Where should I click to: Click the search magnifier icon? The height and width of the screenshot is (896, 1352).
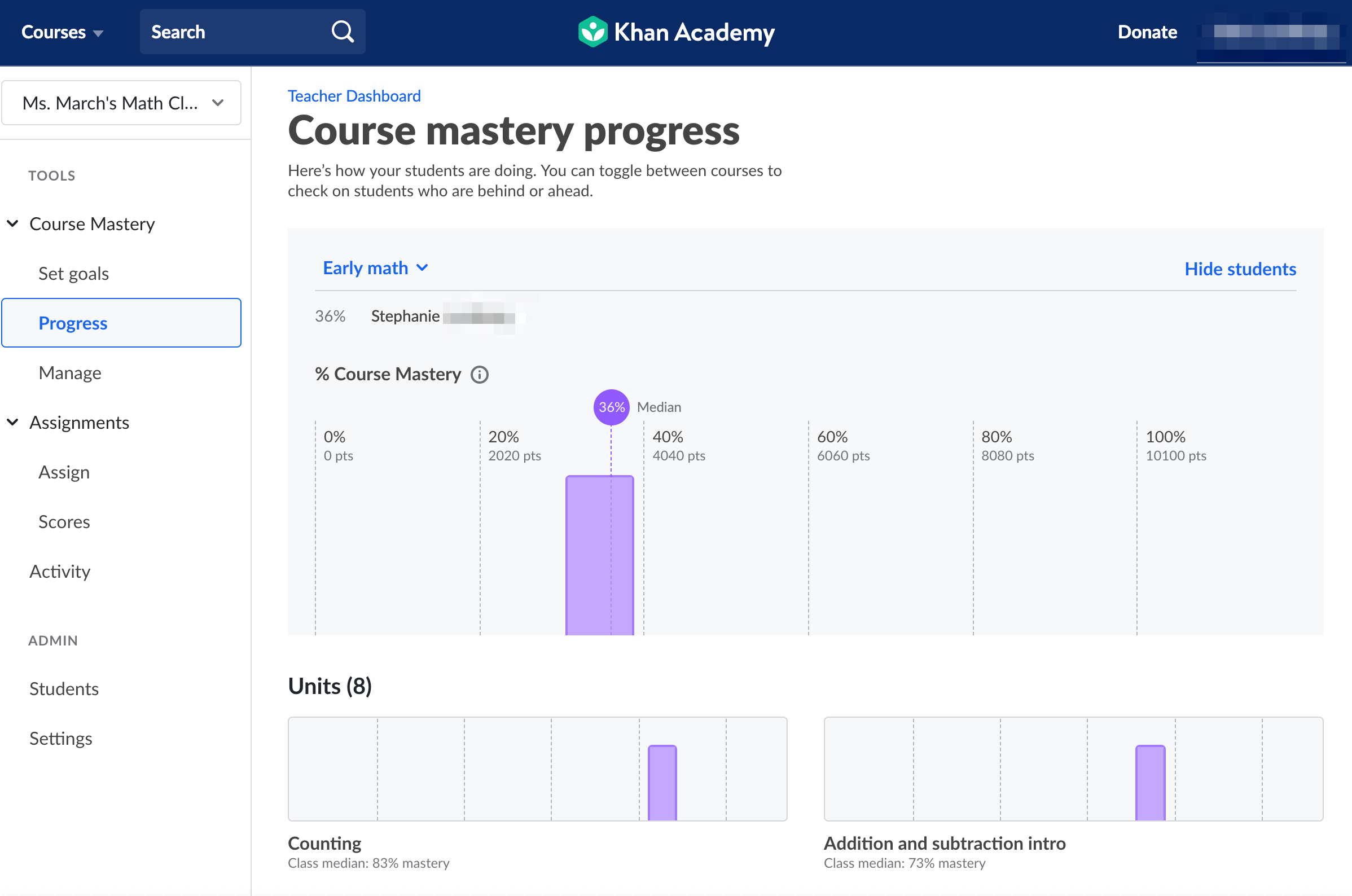pyautogui.click(x=343, y=32)
